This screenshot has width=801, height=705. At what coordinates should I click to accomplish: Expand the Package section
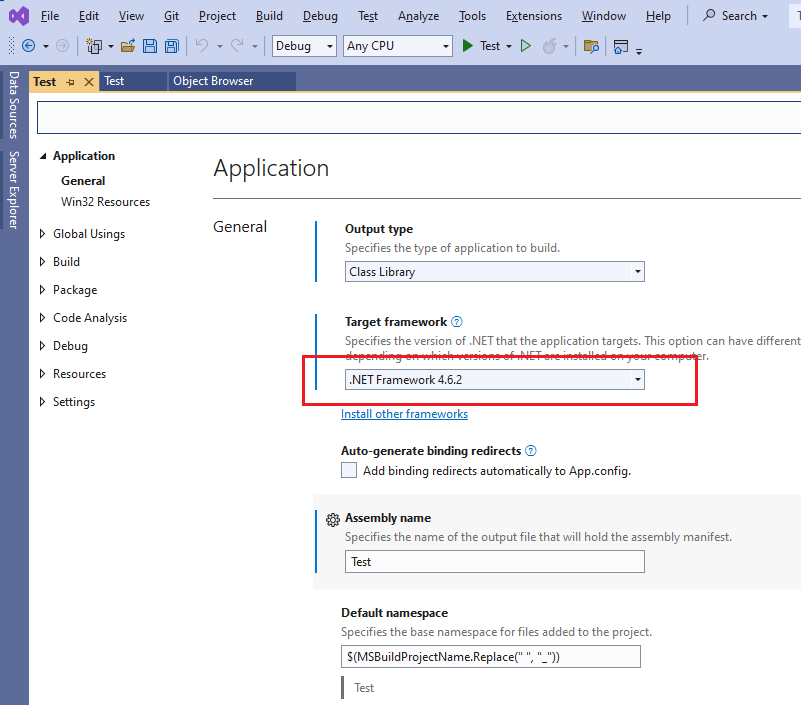tap(42, 290)
